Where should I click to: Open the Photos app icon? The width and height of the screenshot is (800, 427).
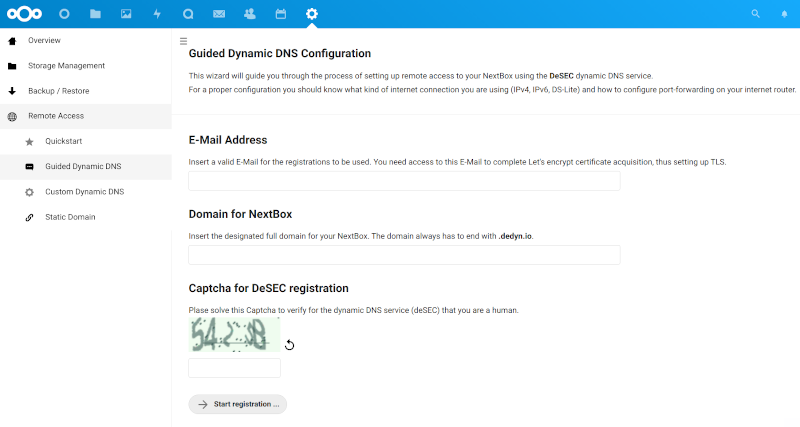point(126,14)
